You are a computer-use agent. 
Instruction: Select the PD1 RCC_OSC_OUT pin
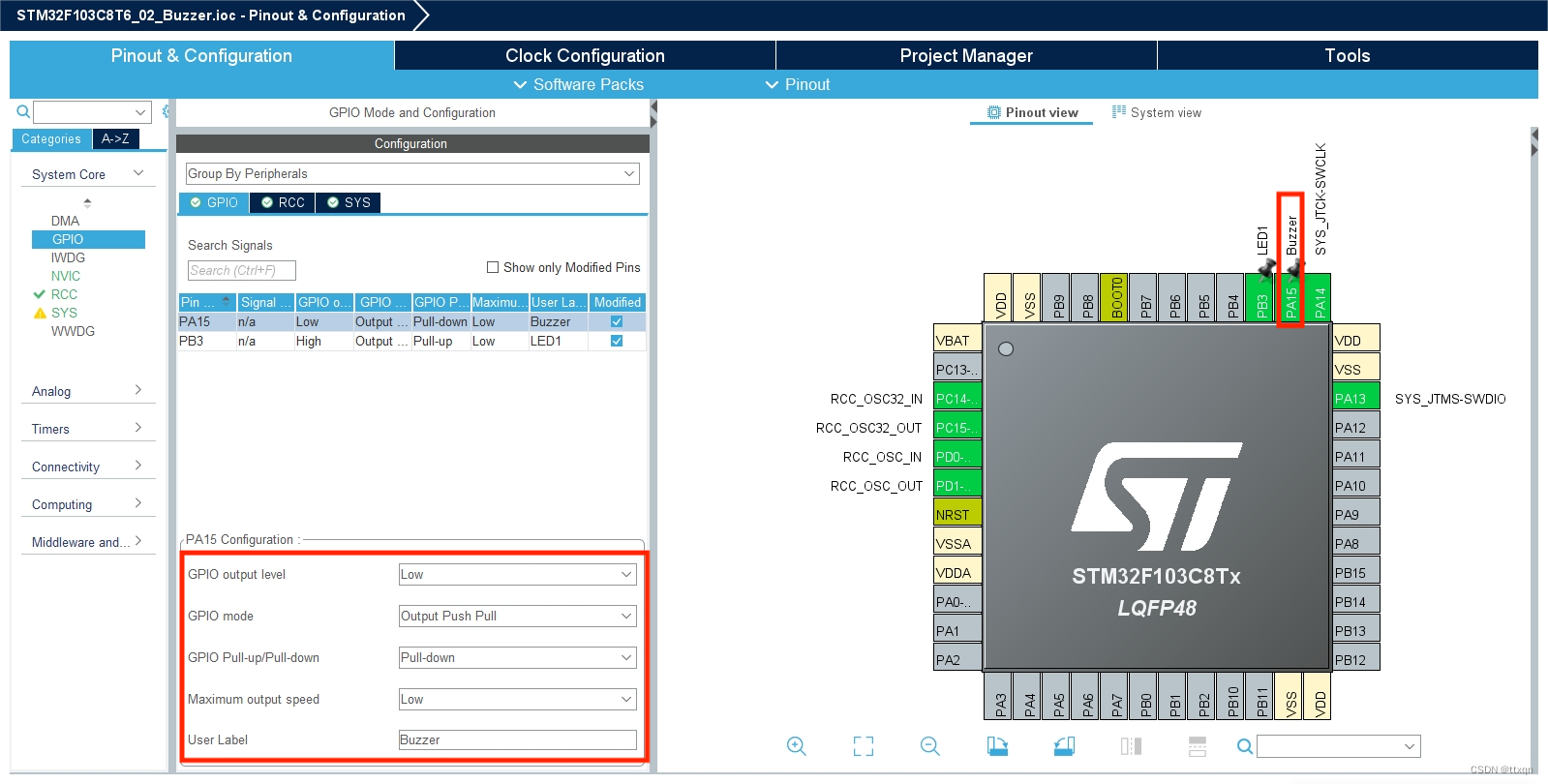[957, 485]
